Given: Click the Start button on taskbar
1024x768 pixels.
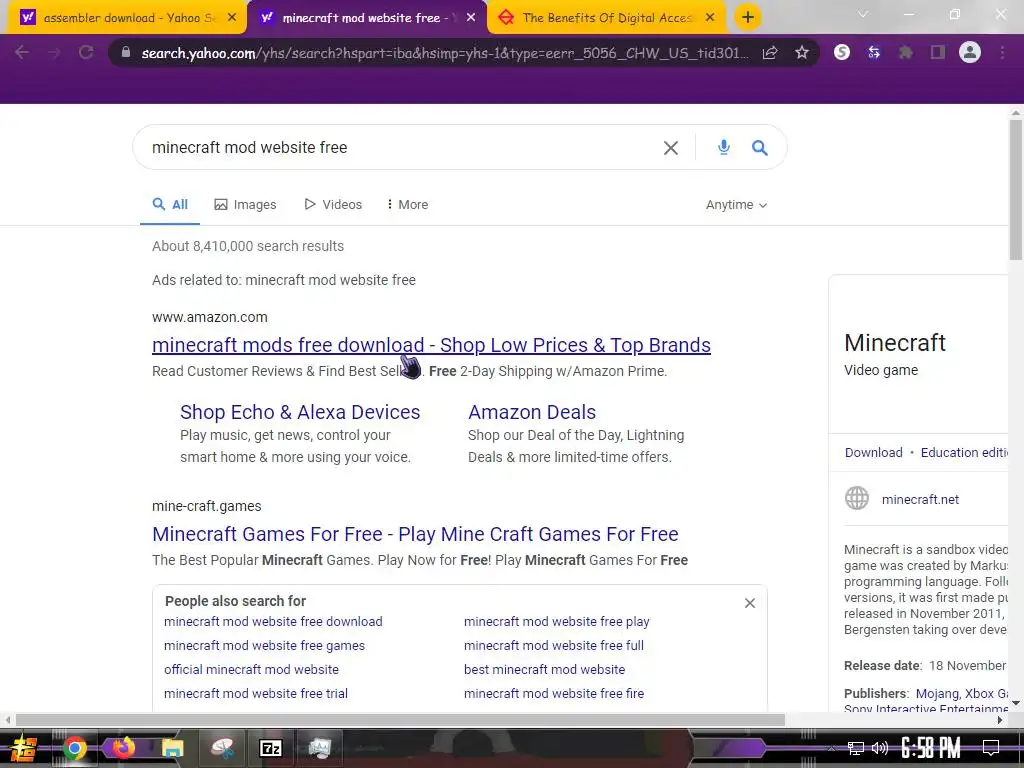Looking at the screenshot, I should point(24,748).
